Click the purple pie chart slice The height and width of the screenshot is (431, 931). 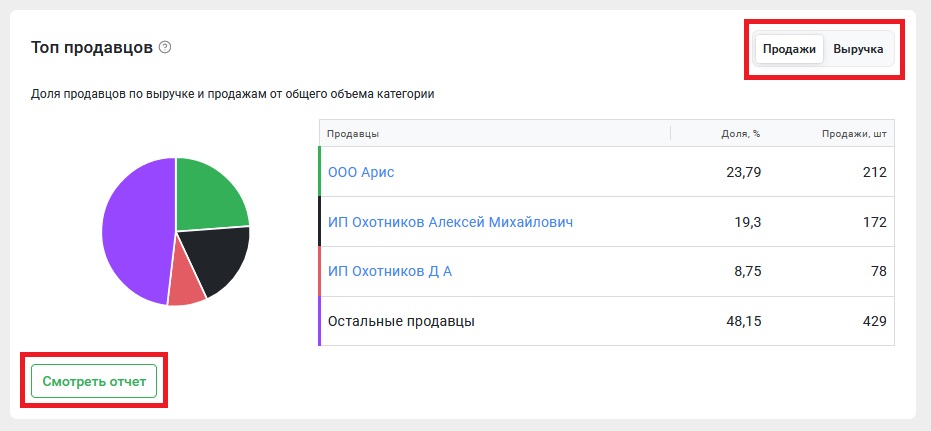coord(136,232)
